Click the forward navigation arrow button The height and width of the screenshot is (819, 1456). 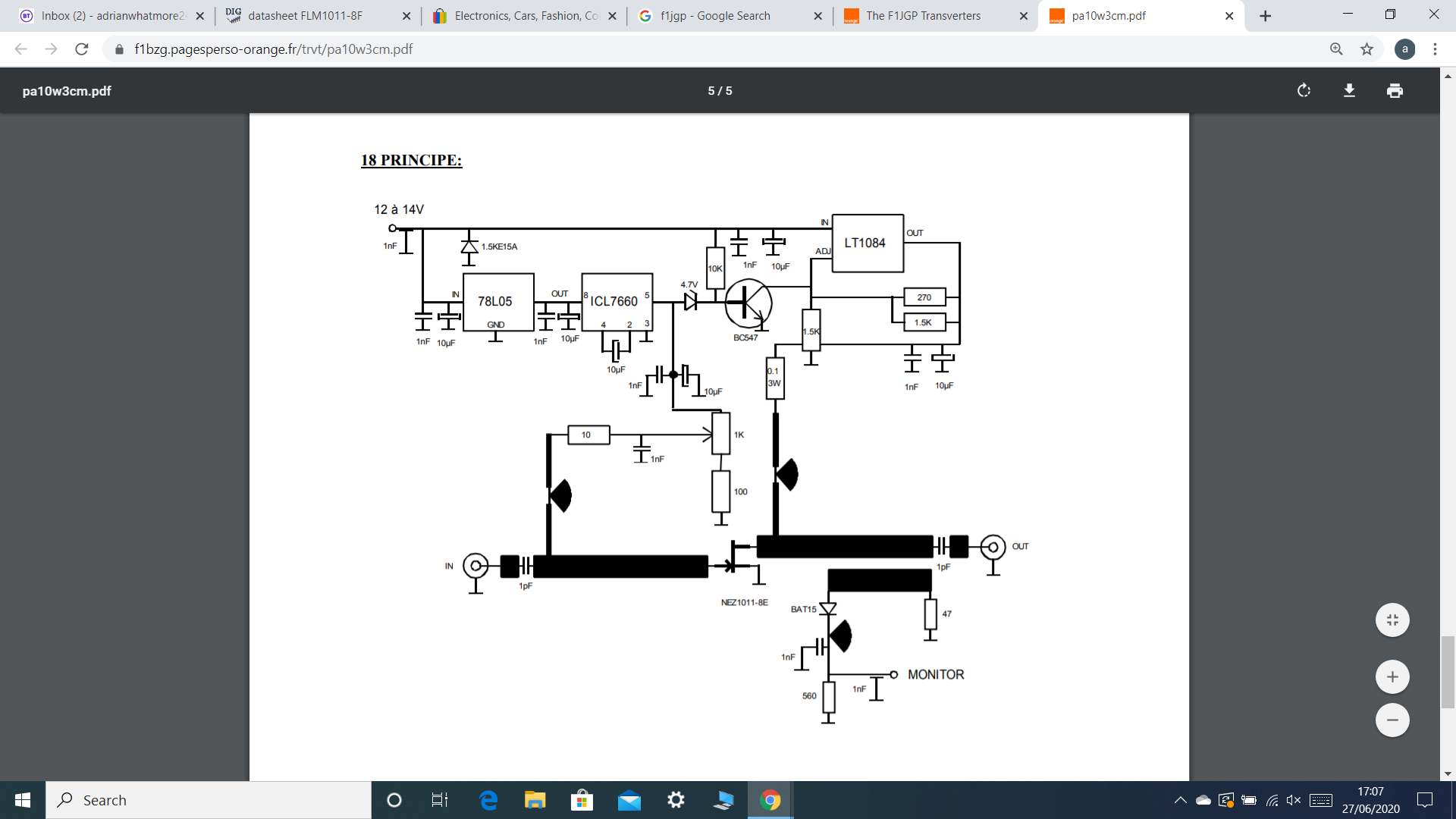[x=46, y=49]
